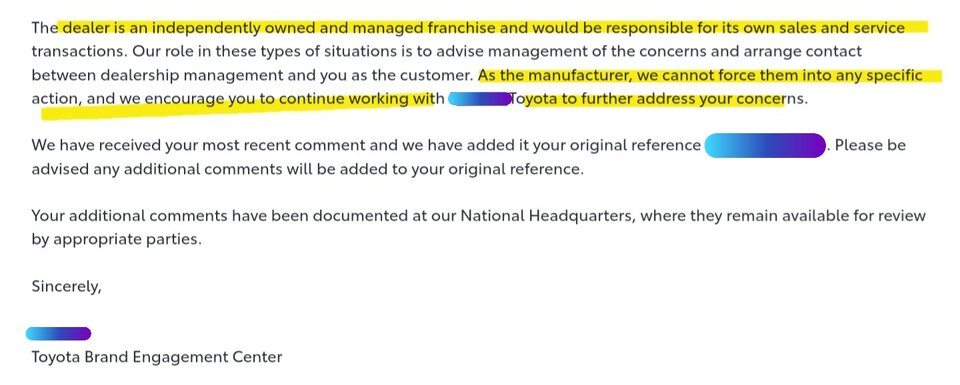
Task: Click the words 'Please be' after reference
Action: coord(870,146)
